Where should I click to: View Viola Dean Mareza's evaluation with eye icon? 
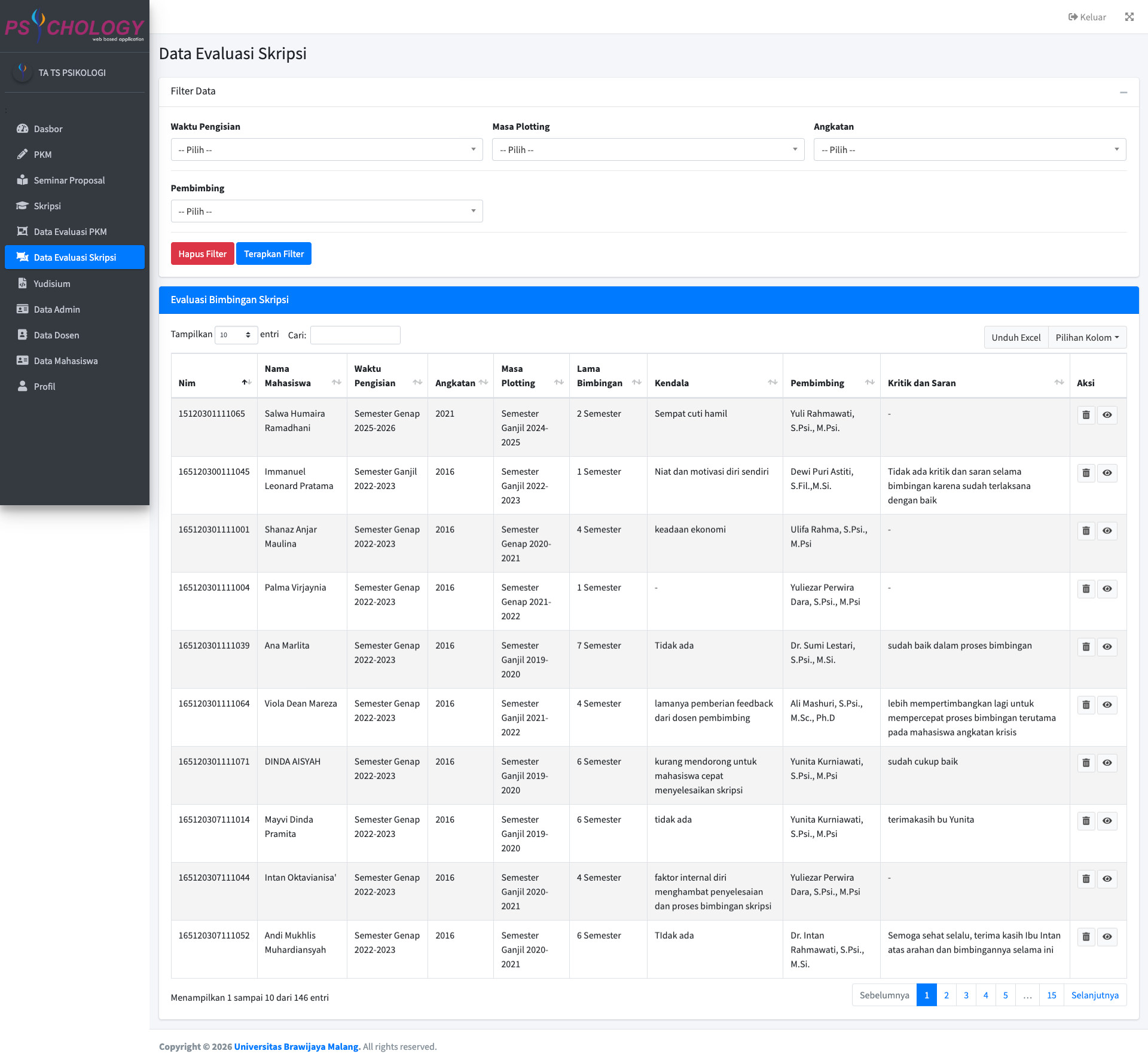(1107, 705)
